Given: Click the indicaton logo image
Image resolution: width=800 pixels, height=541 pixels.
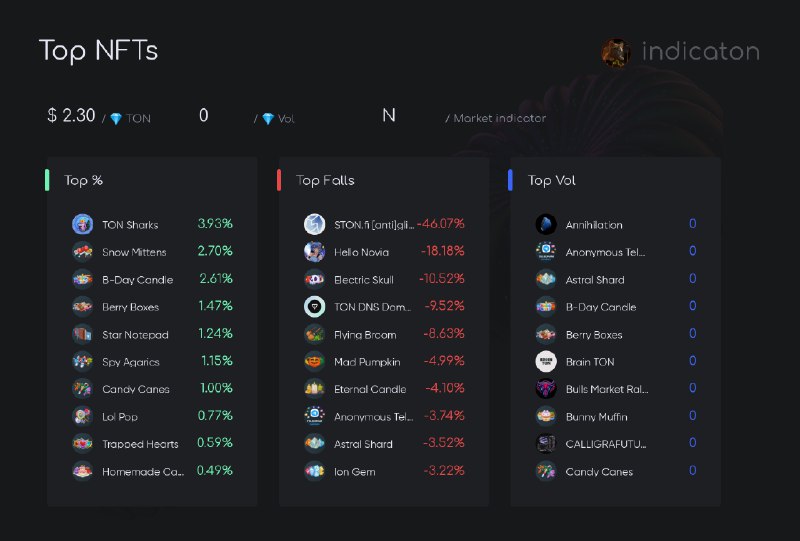Looking at the screenshot, I should (616, 53).
